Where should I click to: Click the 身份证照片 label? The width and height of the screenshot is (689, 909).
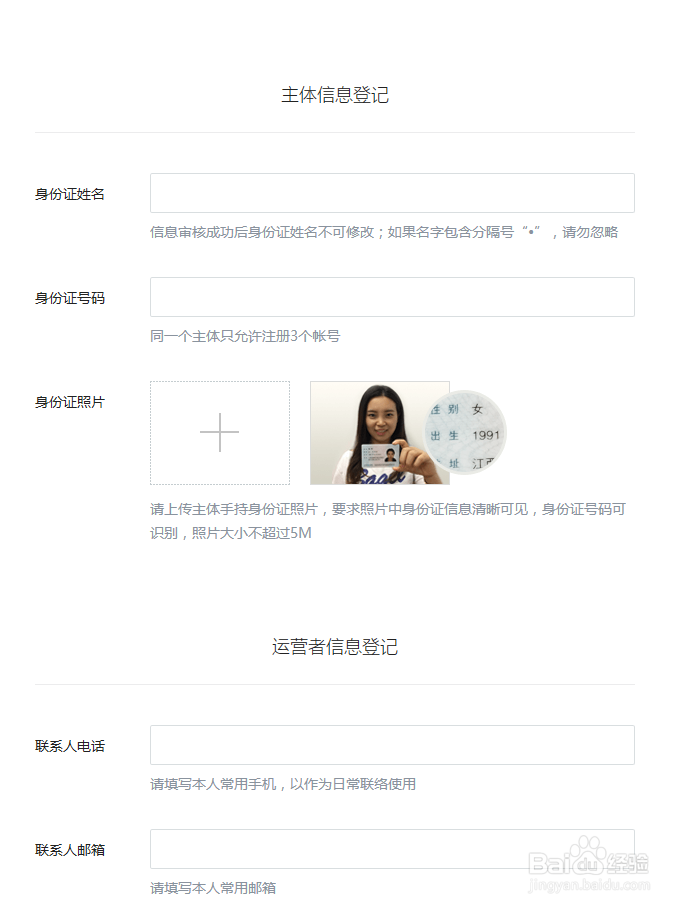click(x=70, y=402)
